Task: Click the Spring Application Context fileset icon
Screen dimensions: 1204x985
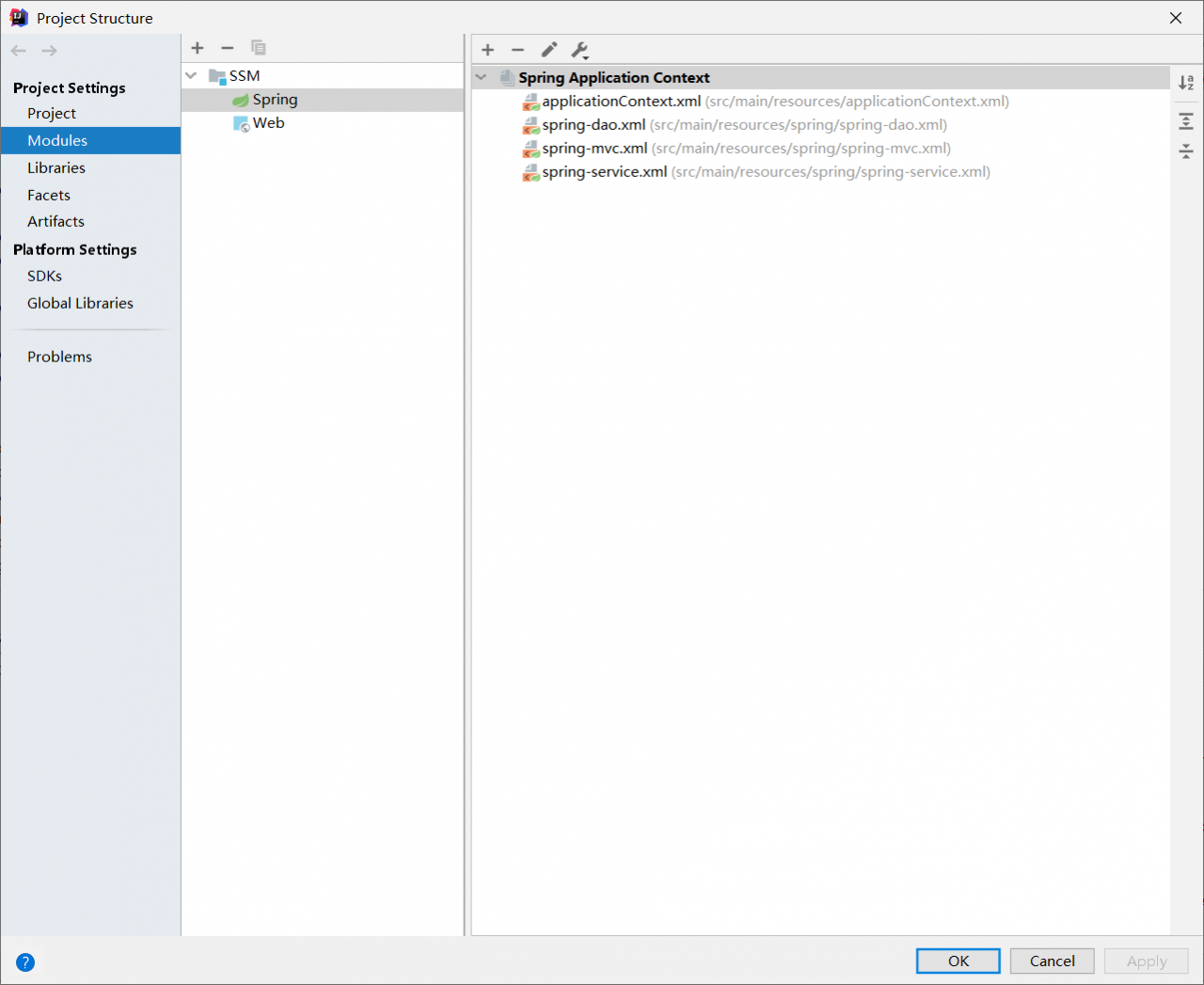Action: tap(507, 78)
